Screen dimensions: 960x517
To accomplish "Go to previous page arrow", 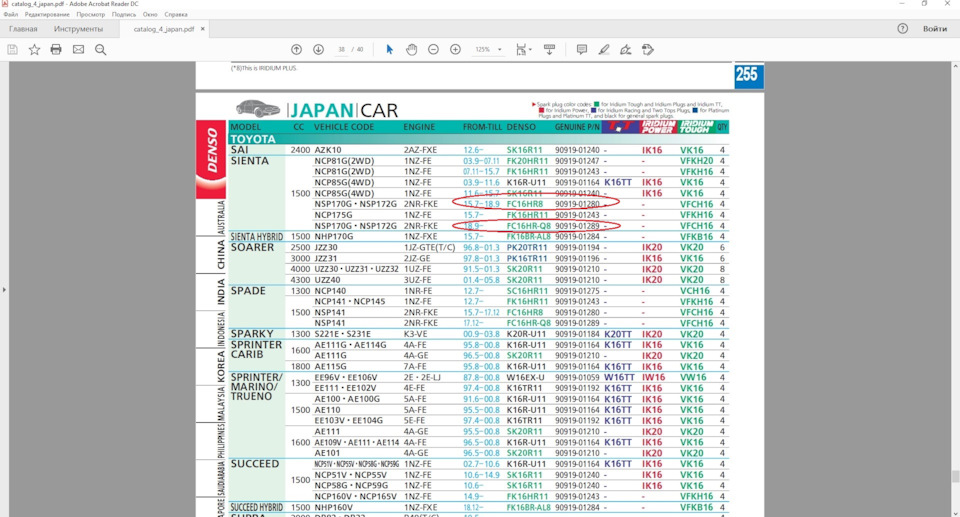I will (x=297, y=49).
